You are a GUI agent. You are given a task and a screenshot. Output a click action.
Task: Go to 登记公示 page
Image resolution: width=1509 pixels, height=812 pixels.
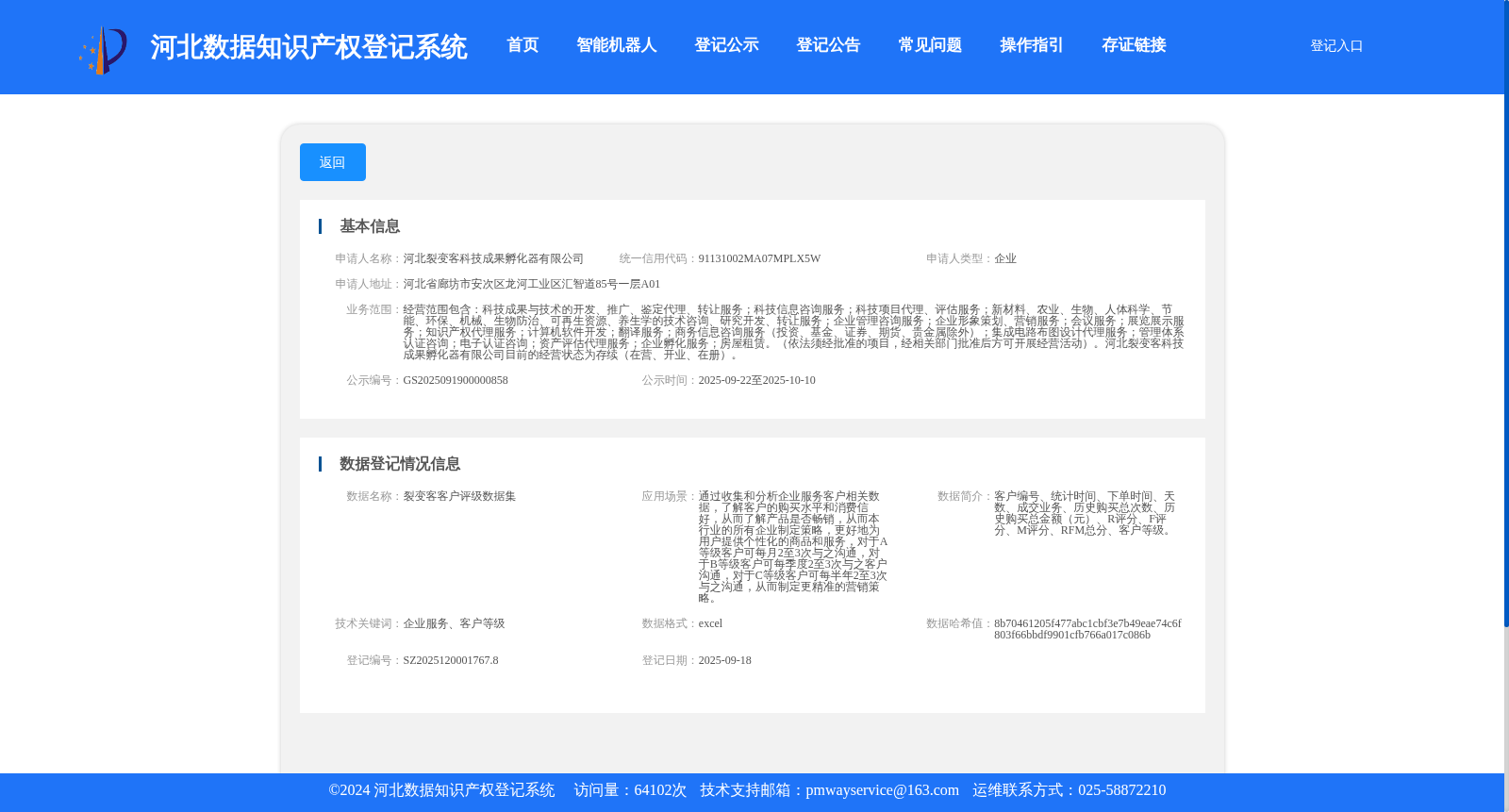[x=726, y=45]
